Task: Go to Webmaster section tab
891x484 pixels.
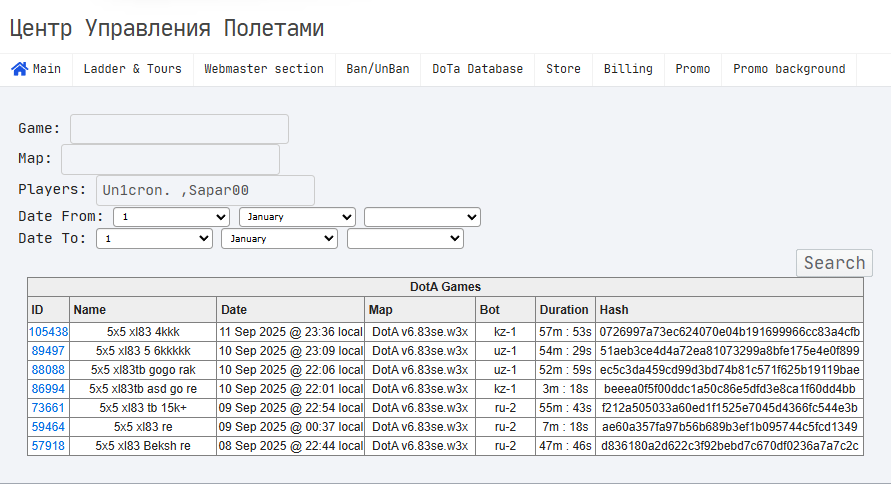Action: tap(264, 69)
